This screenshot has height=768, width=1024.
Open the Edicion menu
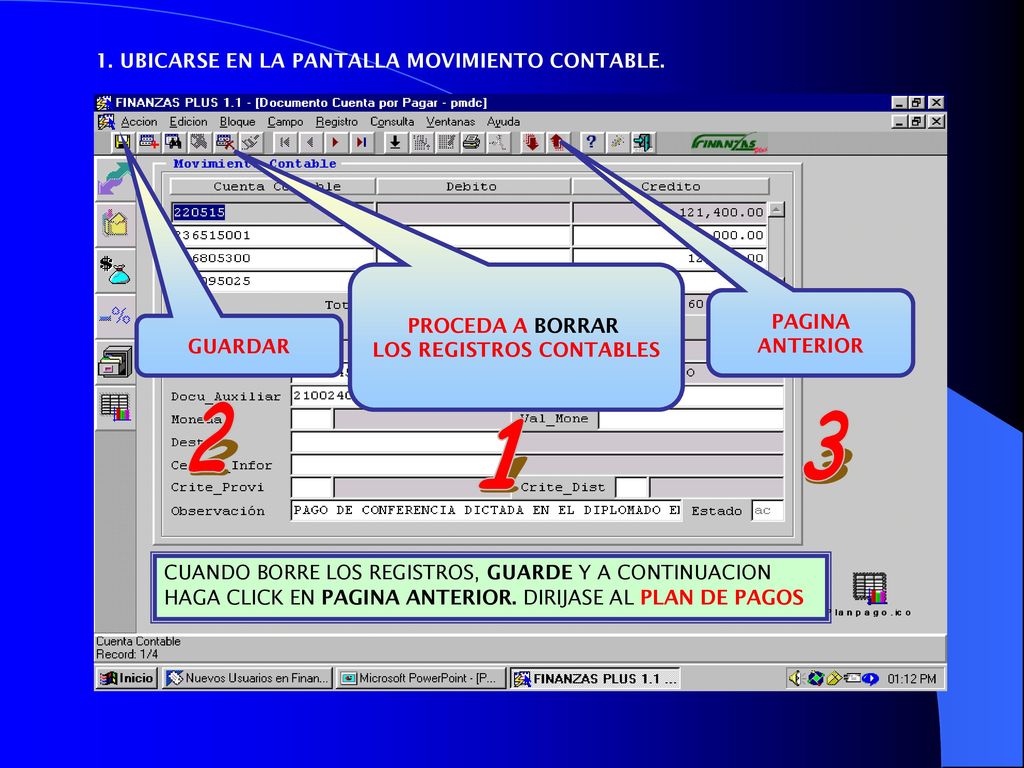(x=188, y=121)
